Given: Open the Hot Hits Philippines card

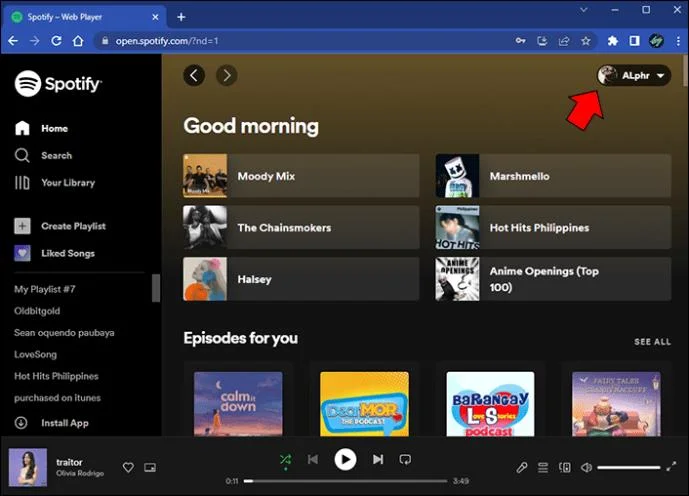Looking at the screenshot, I should point(553,228).
